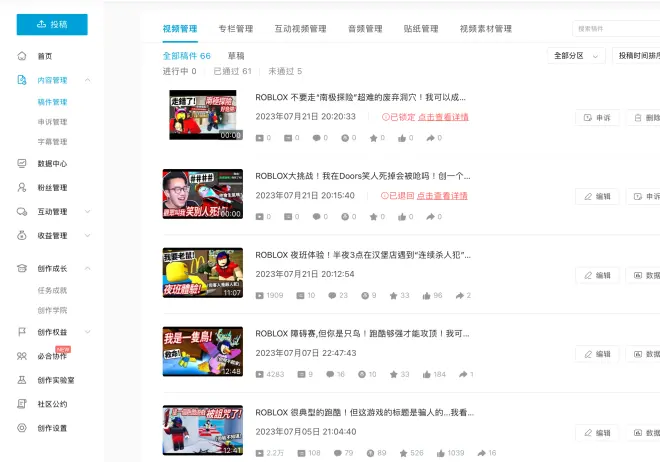The image size is (660, 462).
Task: Click 编辑 button for 夜班体验 video
Action: point(597,275)
